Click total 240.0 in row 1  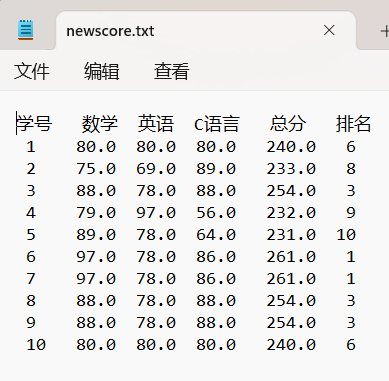[291, 147]
